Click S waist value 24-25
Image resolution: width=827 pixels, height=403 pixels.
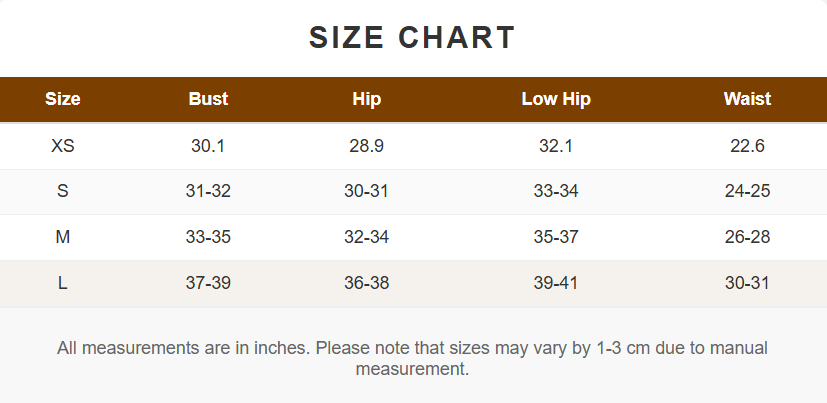747,191
